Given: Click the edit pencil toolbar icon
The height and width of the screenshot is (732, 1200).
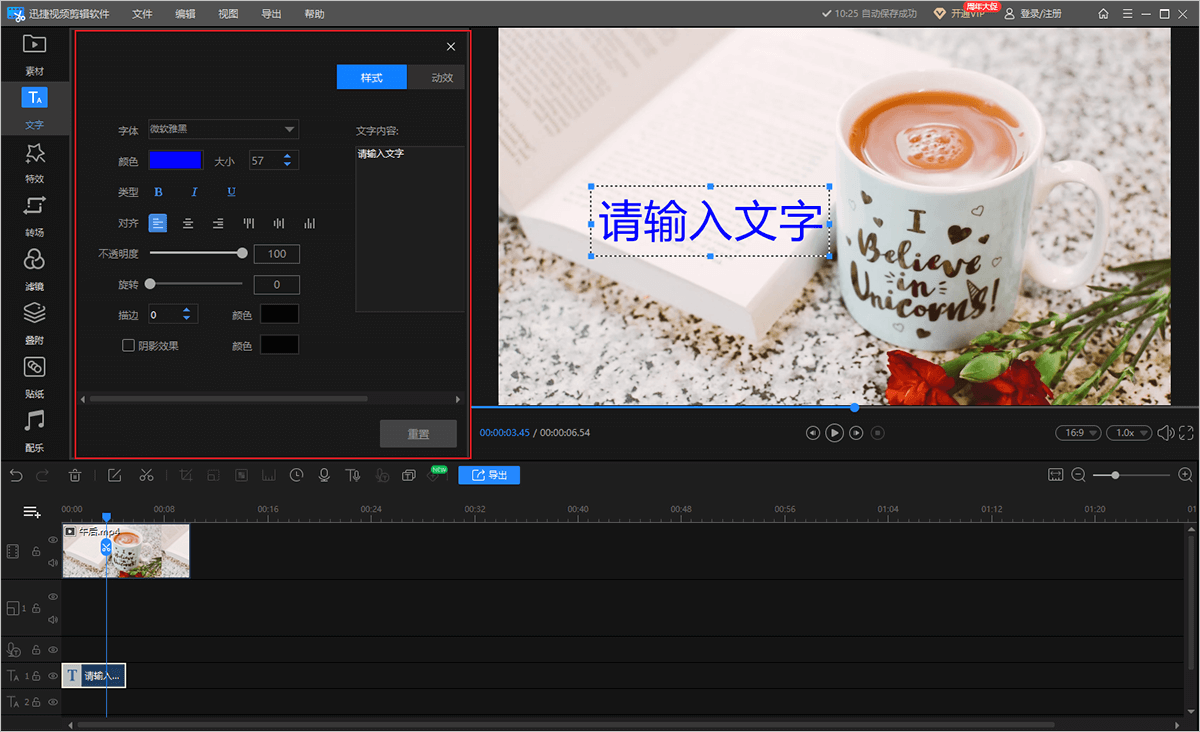Looking at the screenshot, I should click(114, 475).
